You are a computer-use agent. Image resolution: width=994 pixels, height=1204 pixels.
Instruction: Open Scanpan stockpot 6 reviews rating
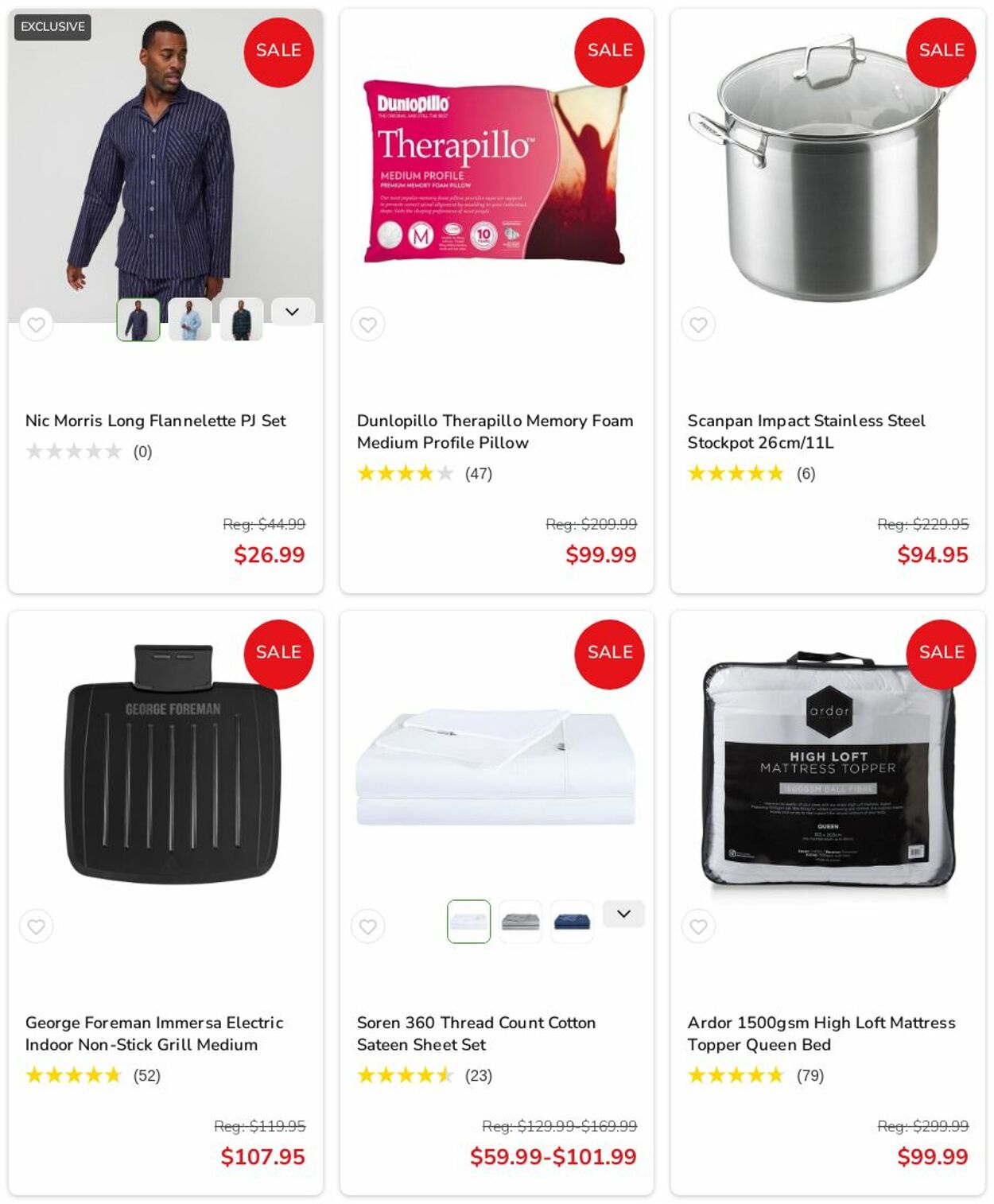coord(751,474)
